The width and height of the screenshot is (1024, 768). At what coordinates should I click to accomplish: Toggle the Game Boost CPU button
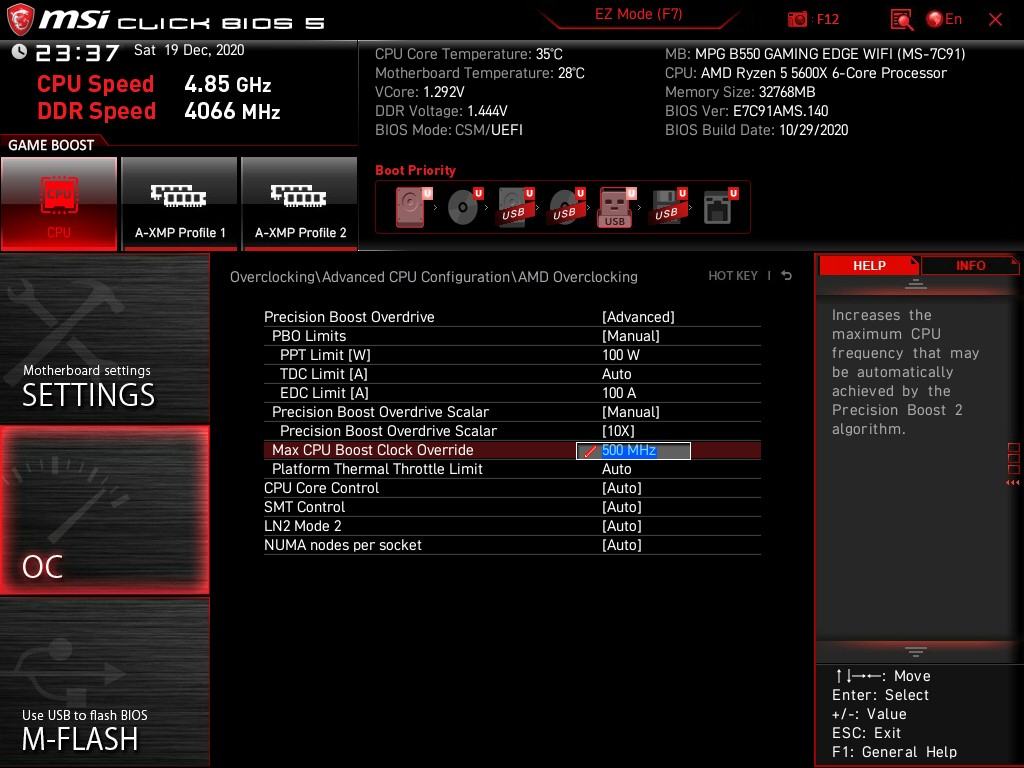click(59, 203)
